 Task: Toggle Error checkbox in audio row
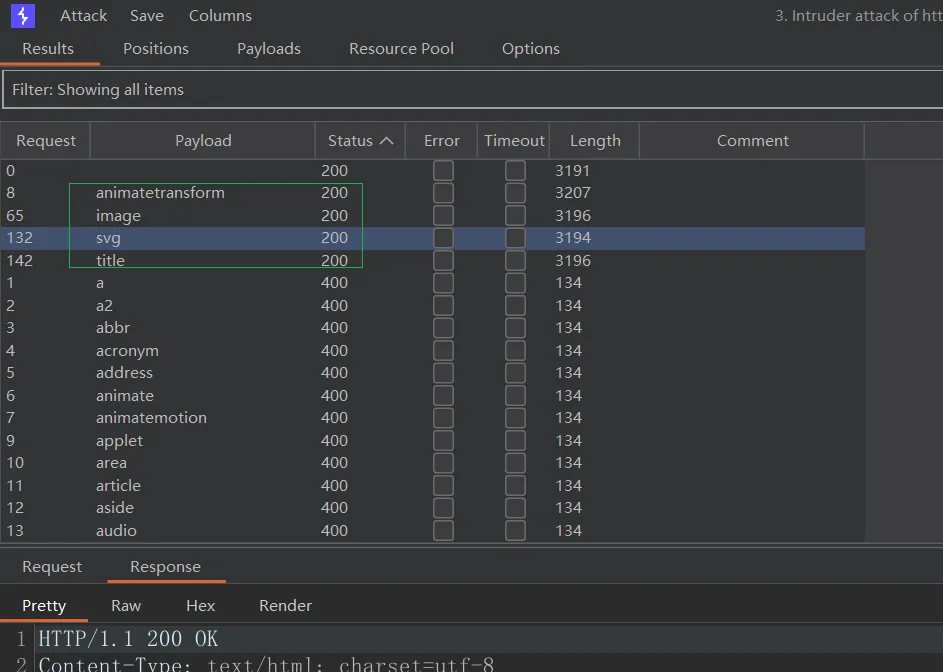tap(443, 531)
